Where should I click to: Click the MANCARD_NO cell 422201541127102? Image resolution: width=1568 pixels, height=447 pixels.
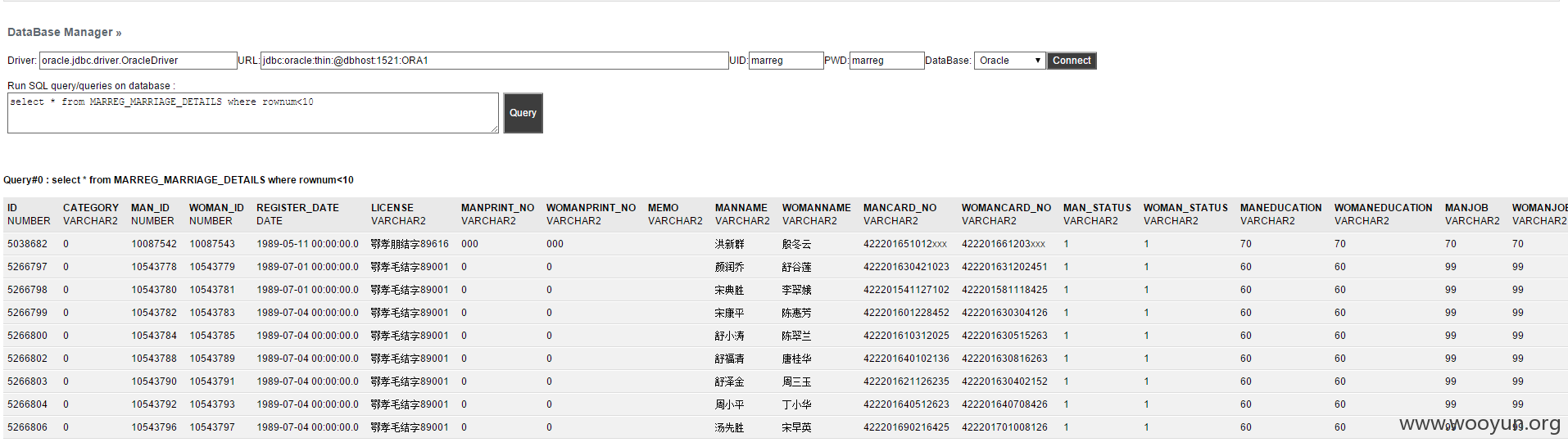click(x=906, y=290)
